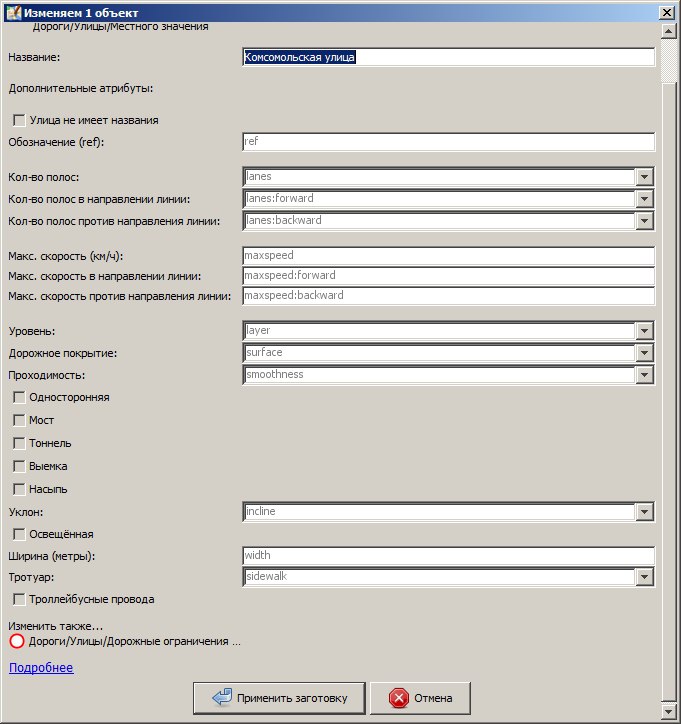Image resolution: width=681 pixels, height=724 pixels.
Task: Click the JOSM icon in title bar
Action: (x=13, y=12)
